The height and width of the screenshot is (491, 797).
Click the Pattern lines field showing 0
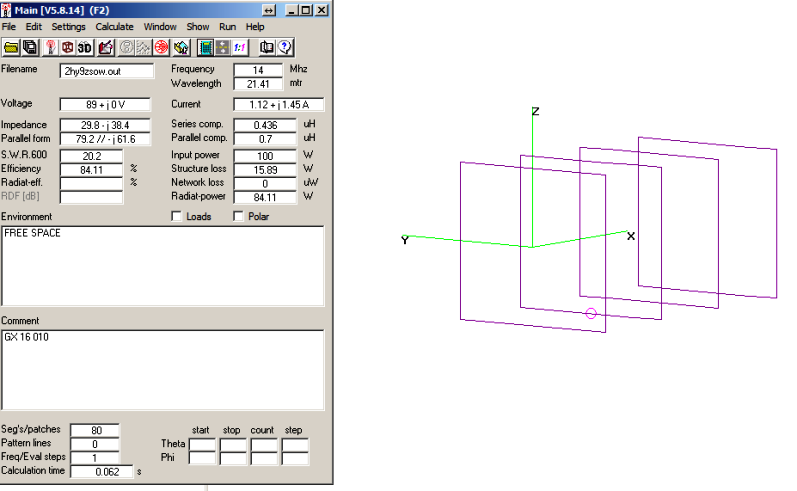coord(95,444)
